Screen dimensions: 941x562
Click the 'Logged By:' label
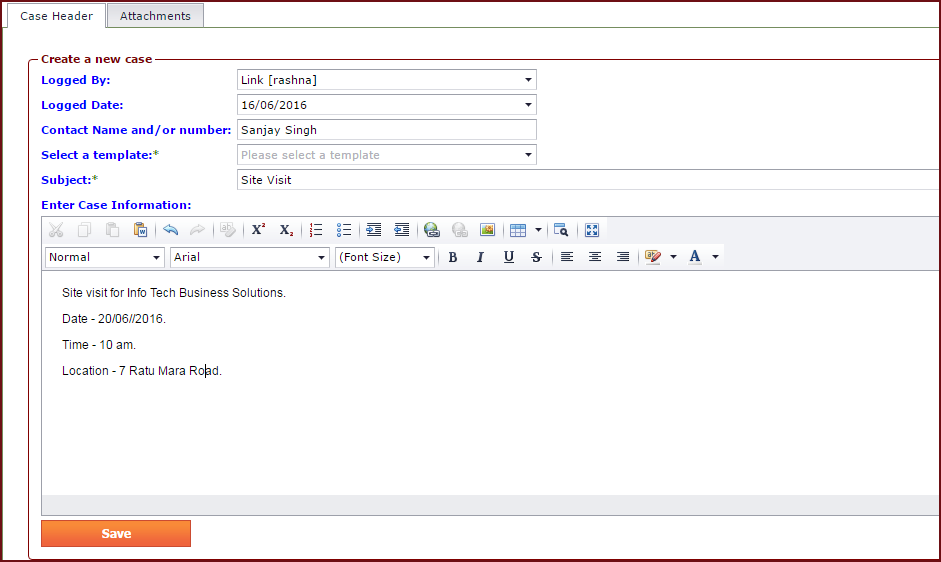click(76, 80)
